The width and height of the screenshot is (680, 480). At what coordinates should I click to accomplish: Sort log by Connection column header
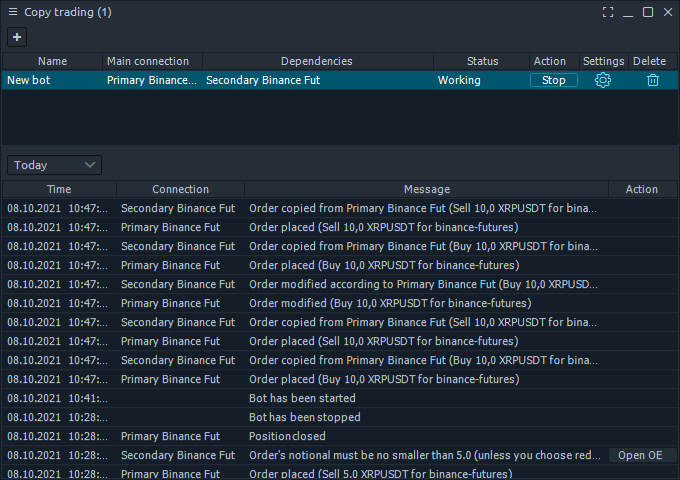tap(180, 189)
